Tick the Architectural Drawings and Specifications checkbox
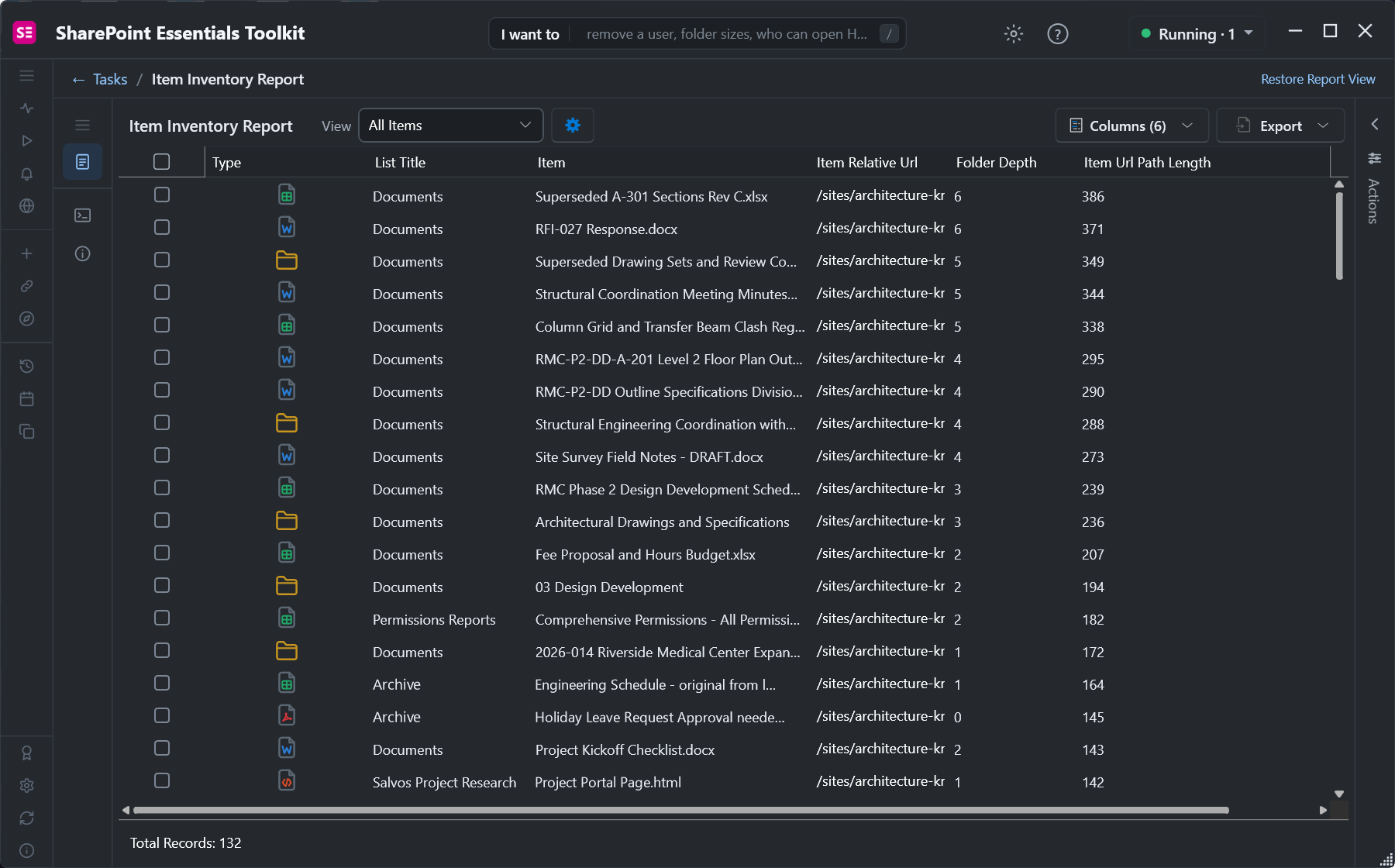The image size is (1395, 868). pos(161,520)
